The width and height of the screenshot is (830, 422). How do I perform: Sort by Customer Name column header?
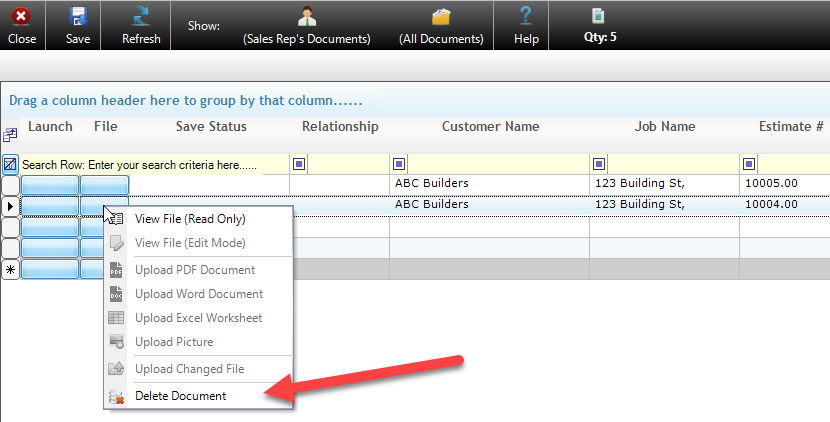pos(491,127)
